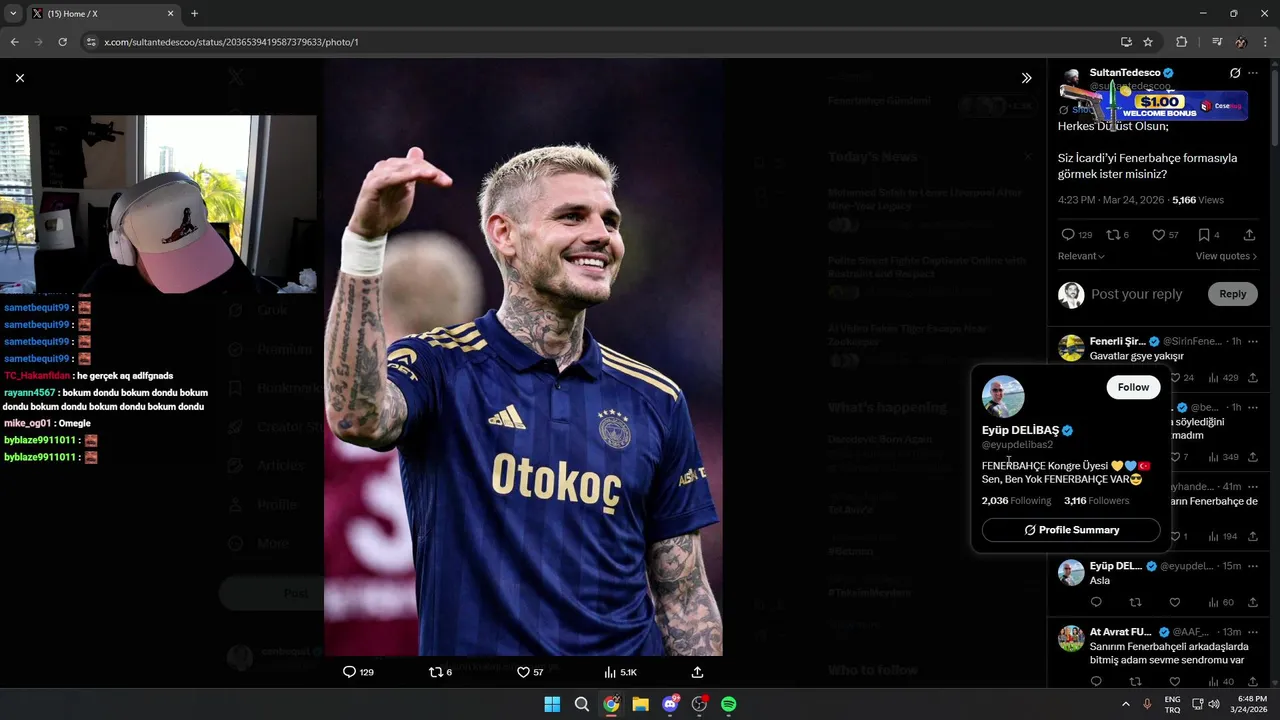Open Chrome profile avatar

pyautogui.click(x=1241, y=42)
